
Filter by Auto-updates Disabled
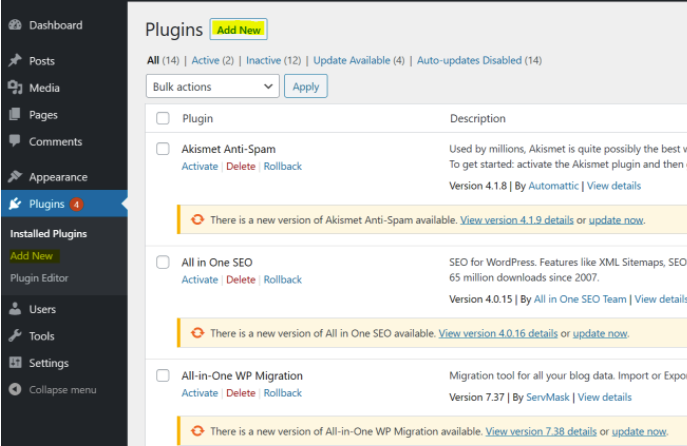pos(469,60)
